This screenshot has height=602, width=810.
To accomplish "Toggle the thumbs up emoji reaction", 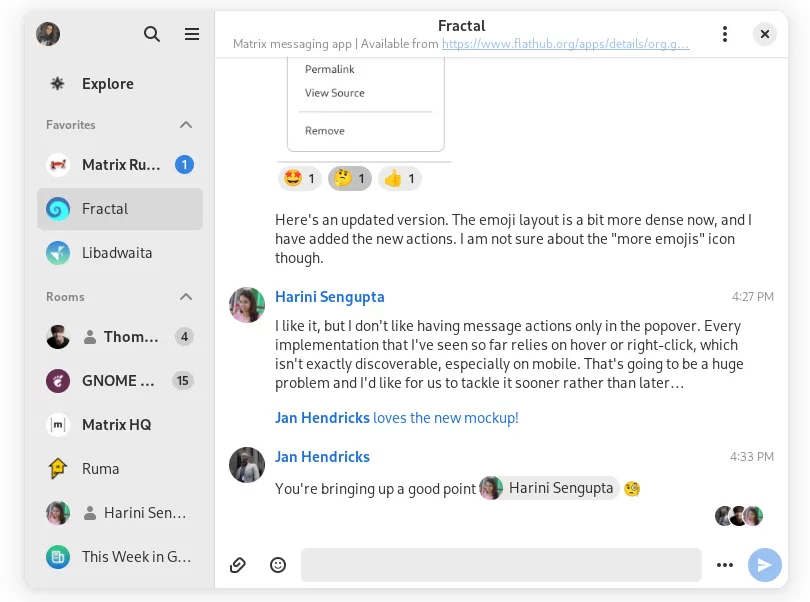I will coord(400,179).
